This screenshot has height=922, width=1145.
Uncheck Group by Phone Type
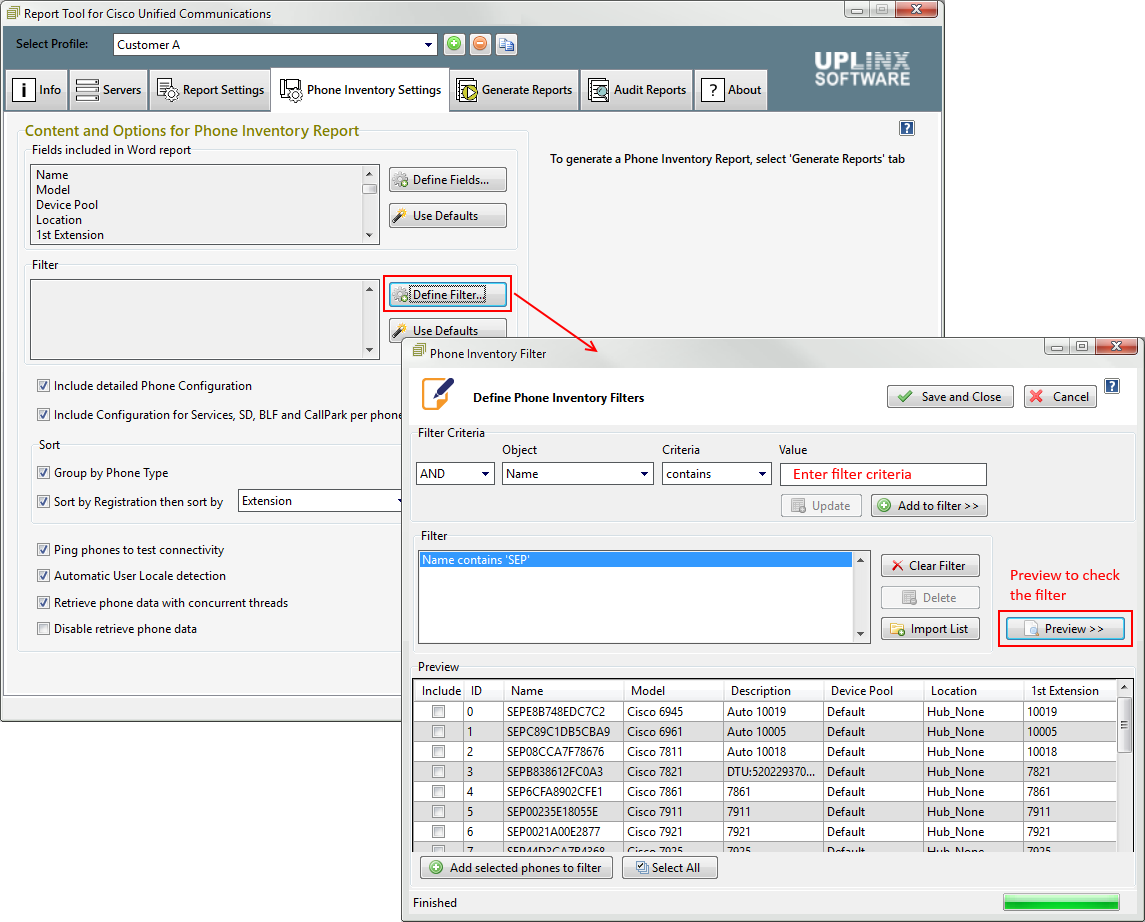[x=43, y=472]
